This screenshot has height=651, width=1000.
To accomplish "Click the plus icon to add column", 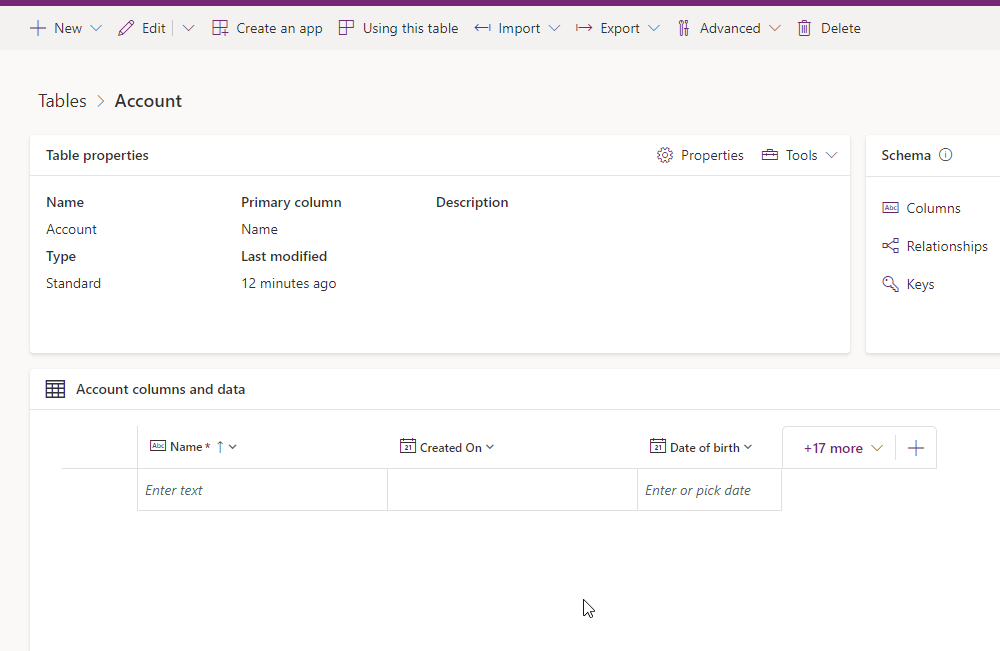I will [x=916, y=448].
